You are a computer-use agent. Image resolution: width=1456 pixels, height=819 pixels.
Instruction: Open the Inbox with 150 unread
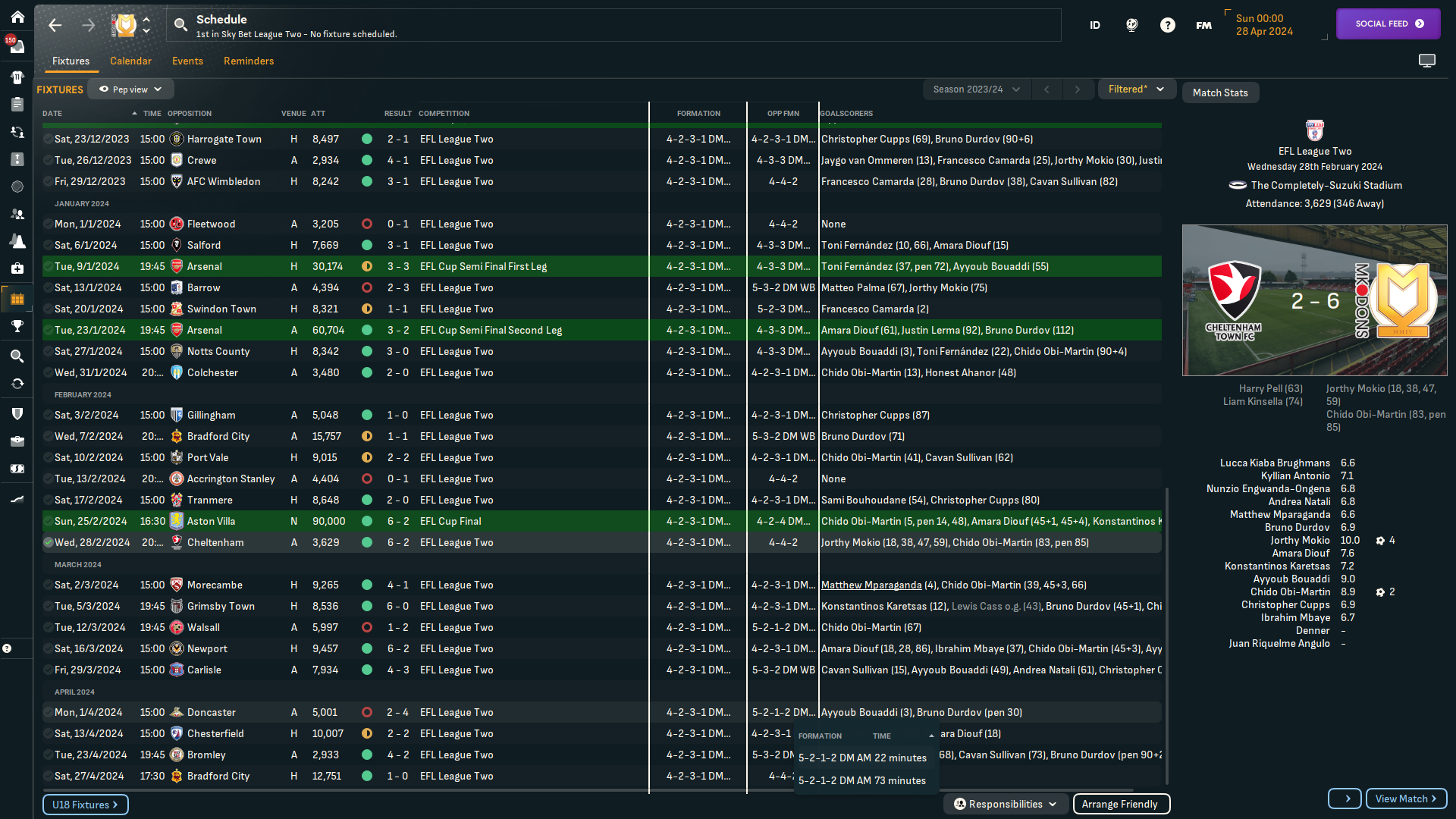(17, 46)
